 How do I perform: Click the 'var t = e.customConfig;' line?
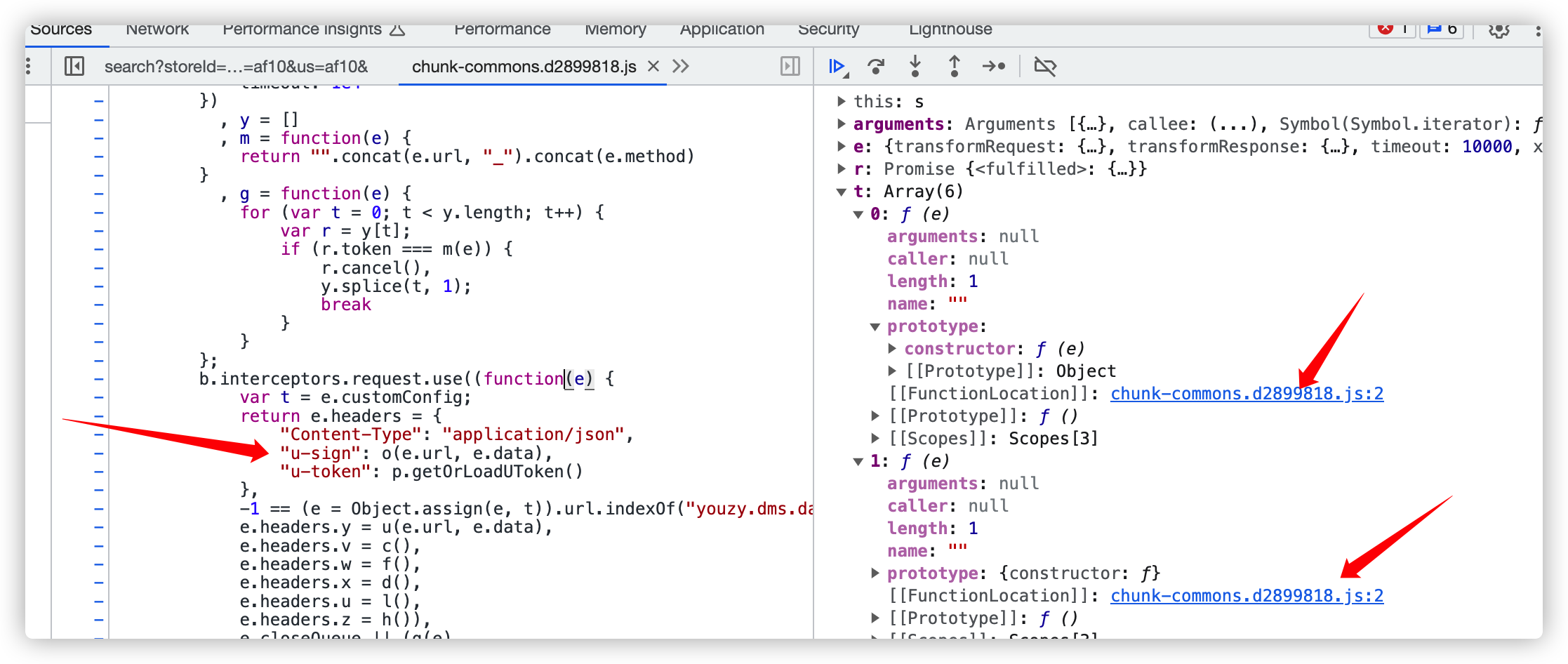click(x=355, y=397)
